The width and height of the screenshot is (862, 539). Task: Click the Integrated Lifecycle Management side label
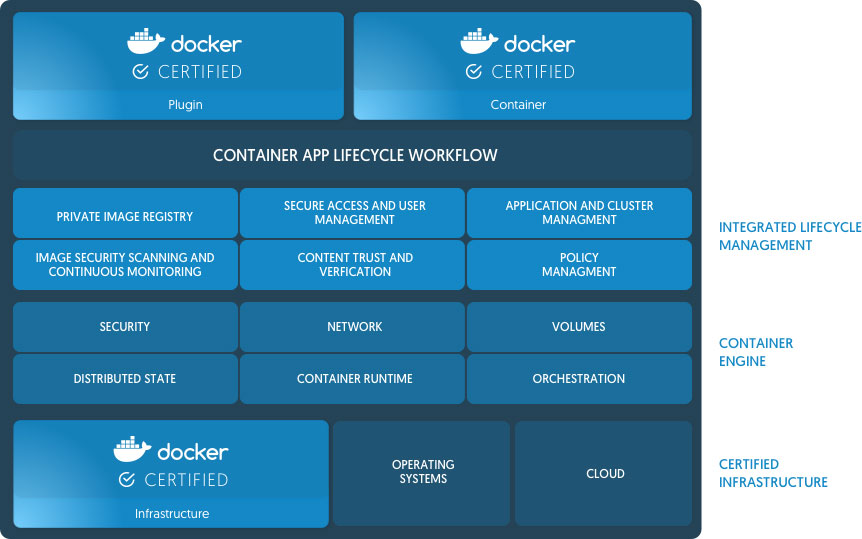pos(790,236)
